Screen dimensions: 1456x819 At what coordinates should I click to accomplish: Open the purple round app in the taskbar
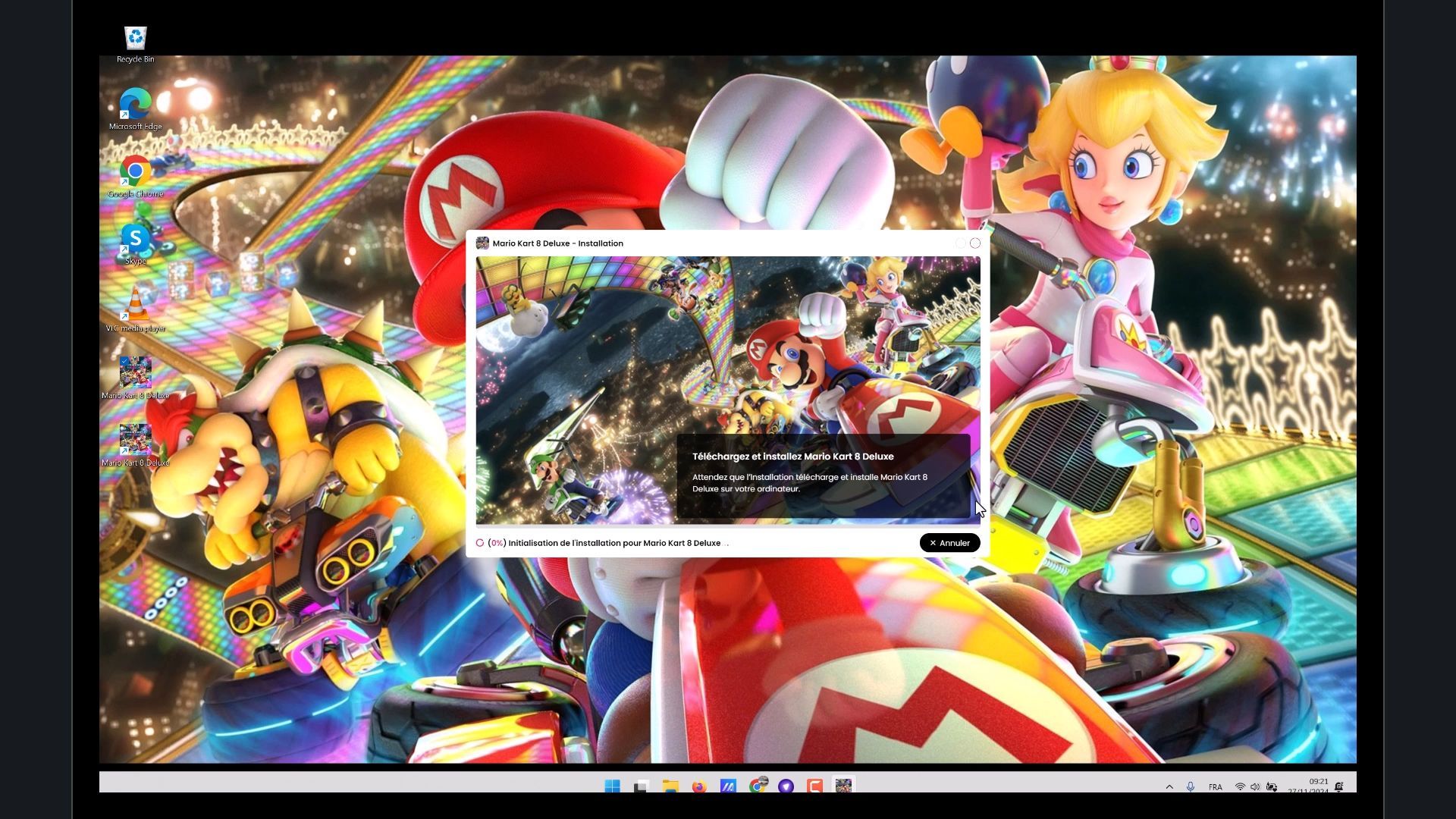[x=786, y=786]
